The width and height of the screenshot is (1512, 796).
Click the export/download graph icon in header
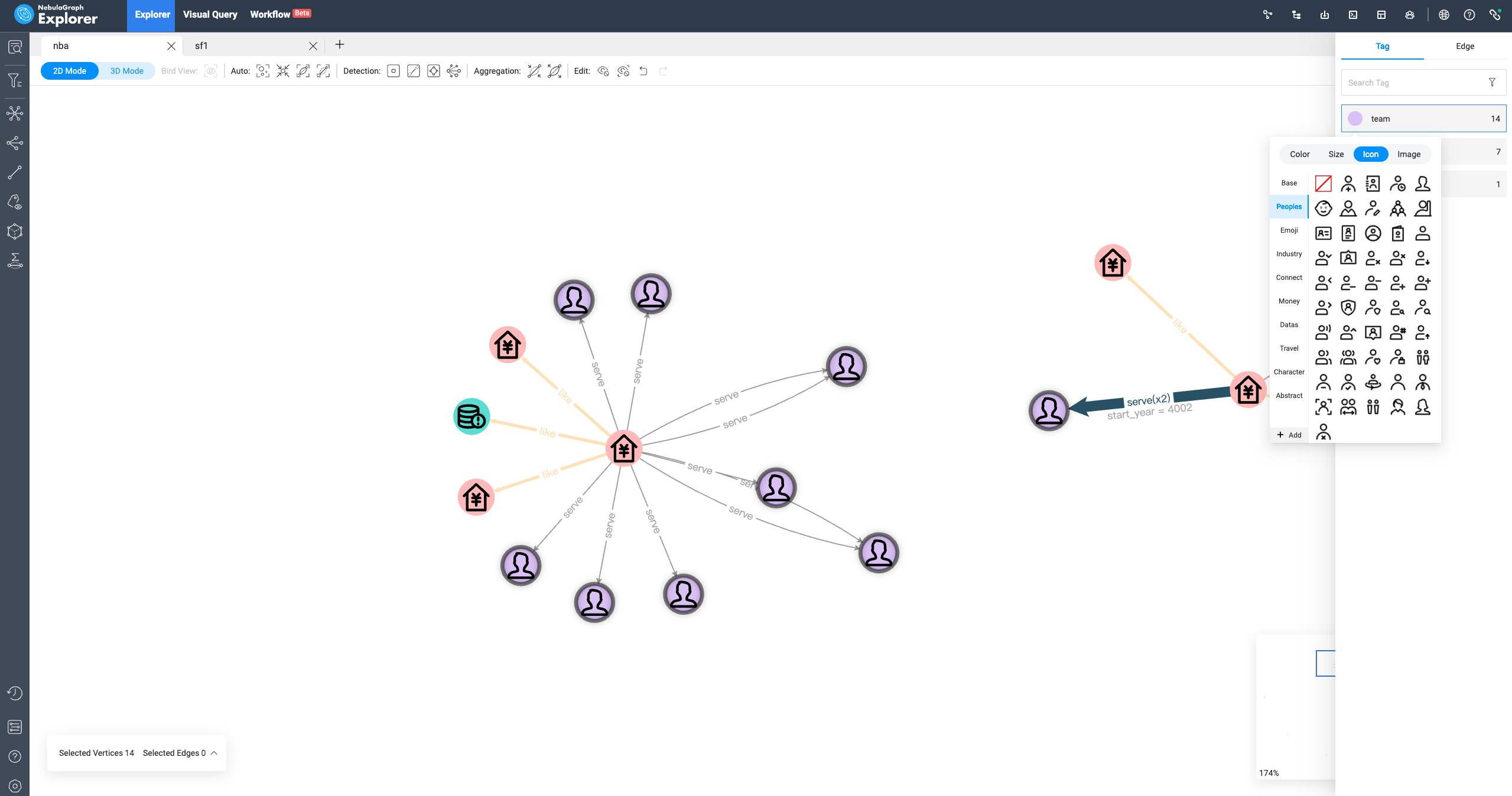[1325, 14]
